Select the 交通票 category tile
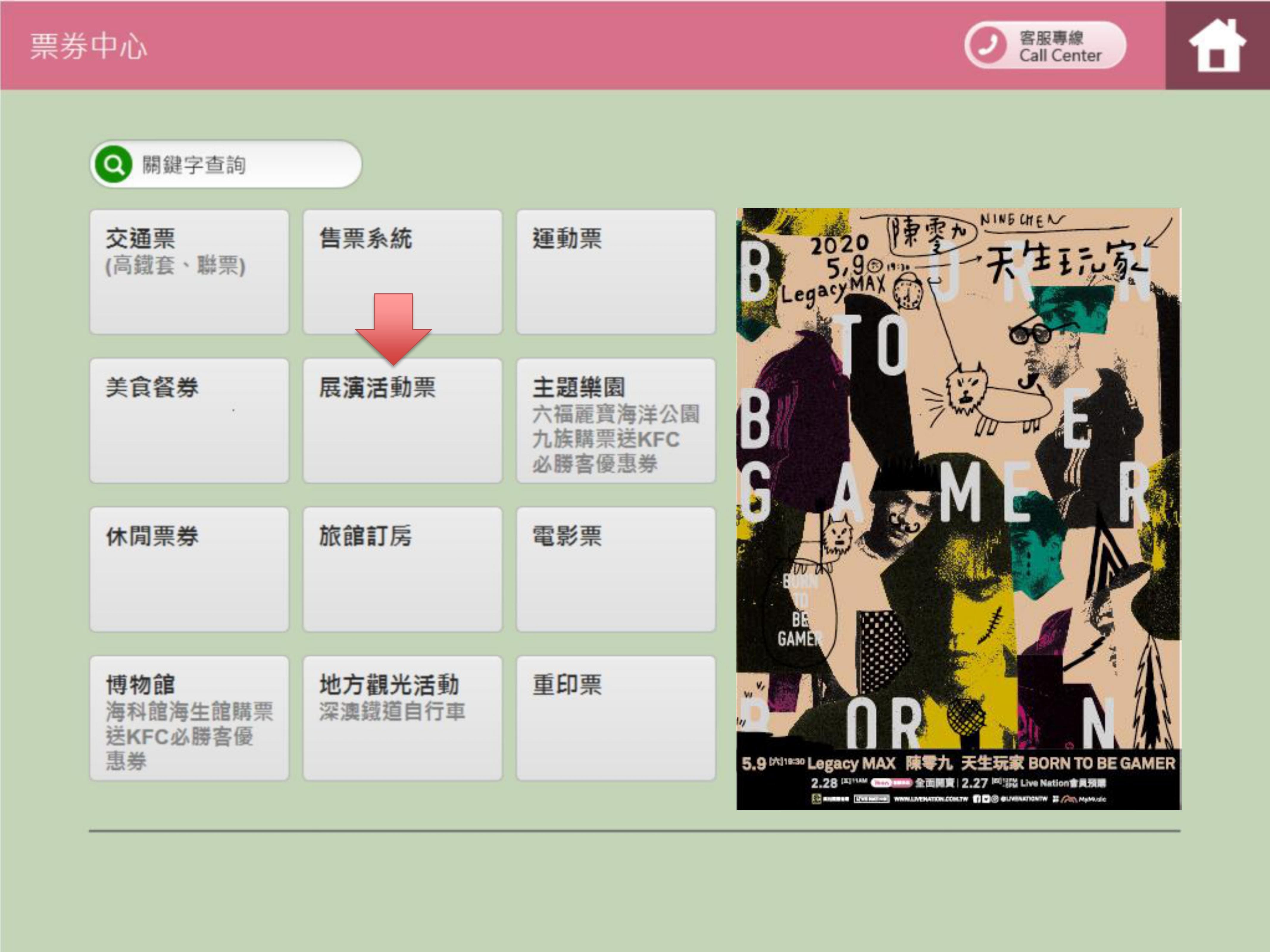This screenshot has width=1270, height=952. (189, 271)
